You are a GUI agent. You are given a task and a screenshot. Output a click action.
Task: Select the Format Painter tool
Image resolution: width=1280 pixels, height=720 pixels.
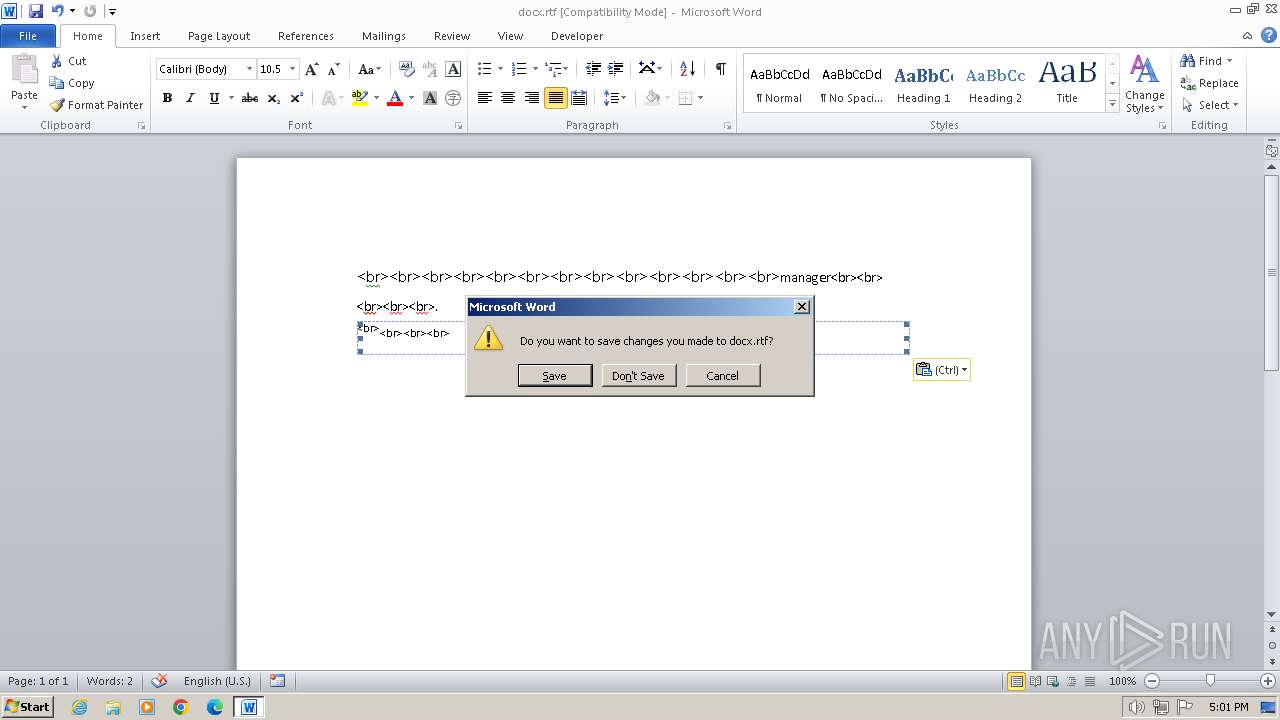point(97,105)
